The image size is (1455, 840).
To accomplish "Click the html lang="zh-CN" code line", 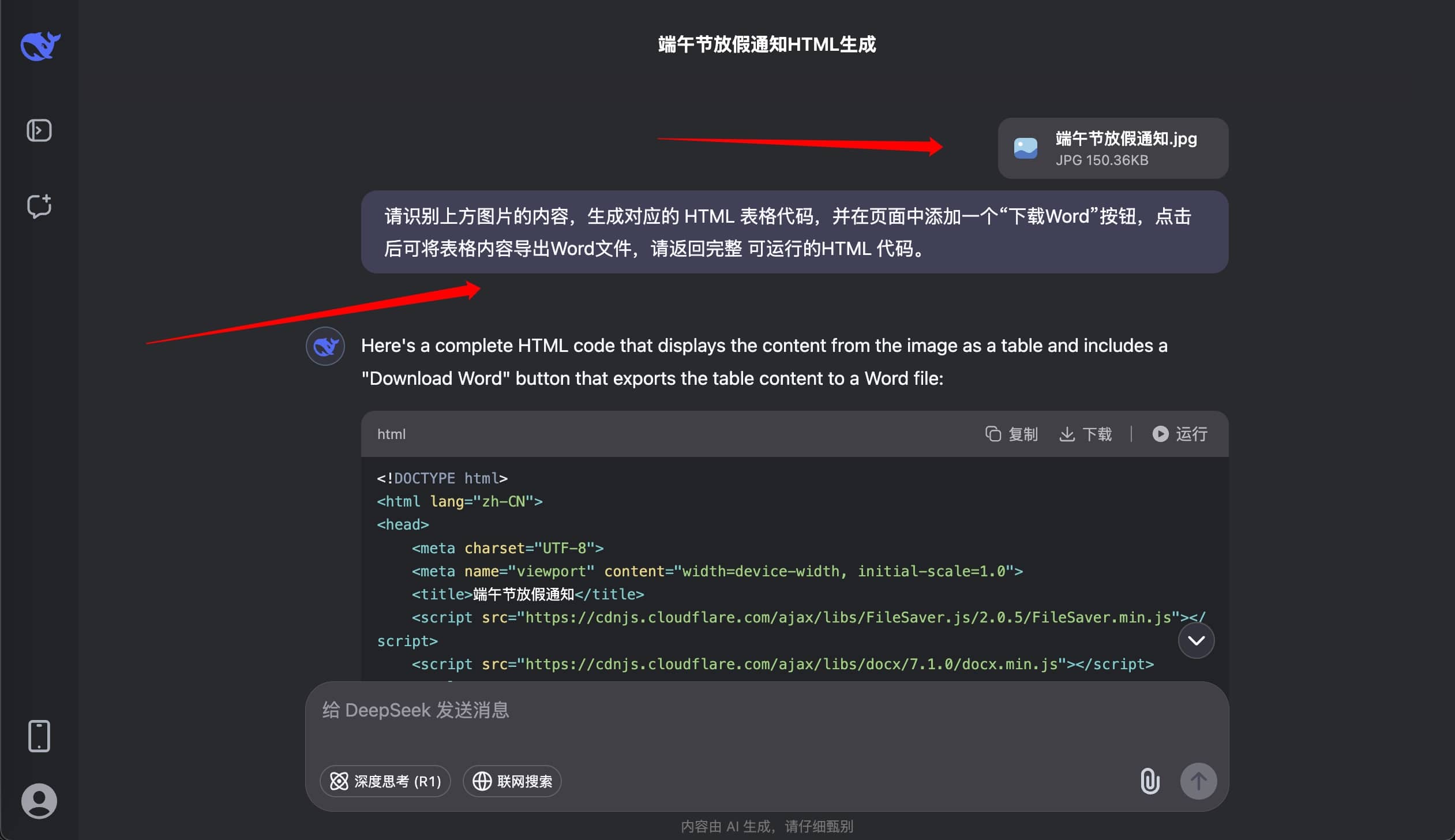I will tap(460, 501).
